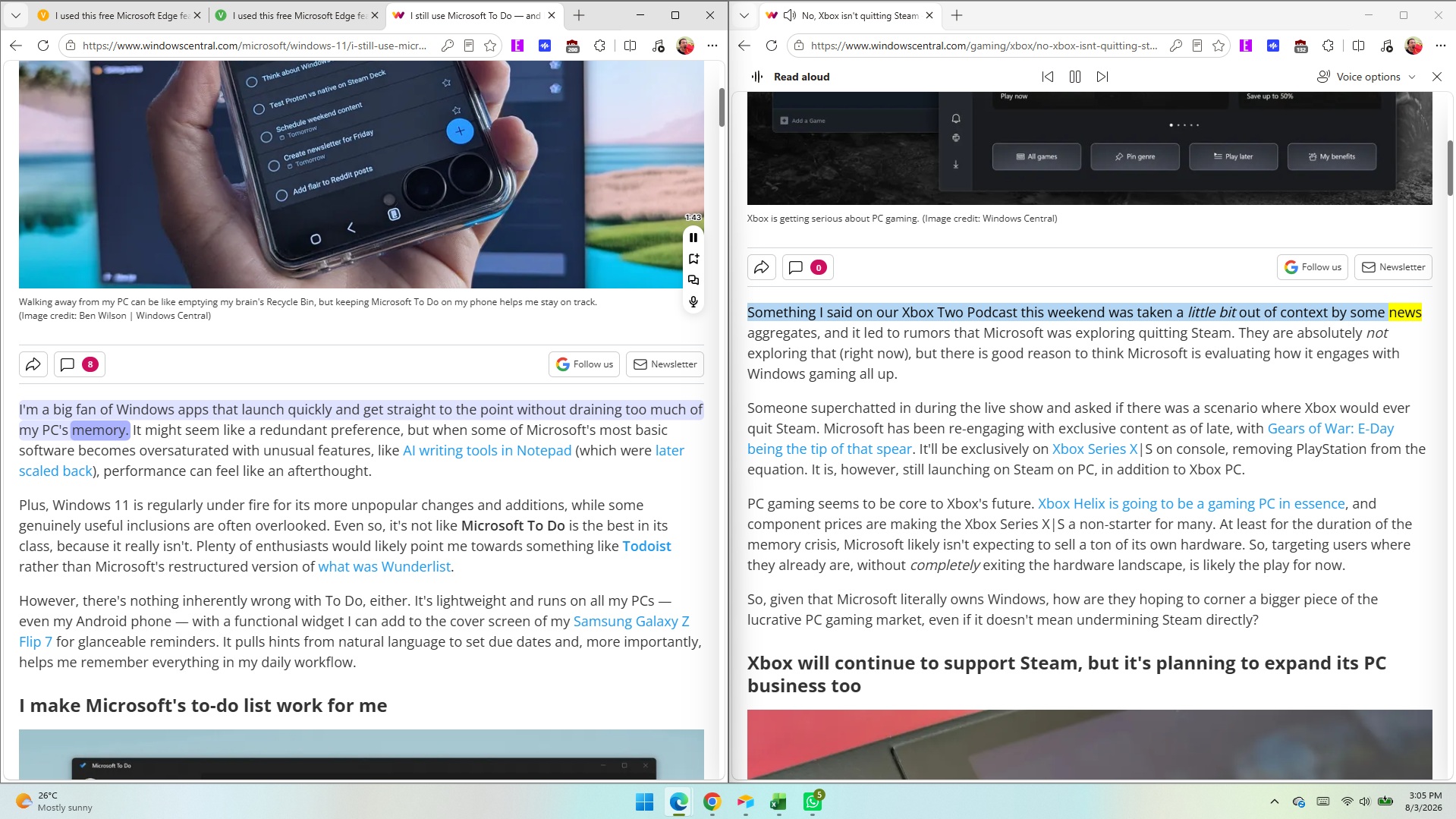Expand tab search dropdown in right window
This screenshot has height=819, width=1456.
744,15
